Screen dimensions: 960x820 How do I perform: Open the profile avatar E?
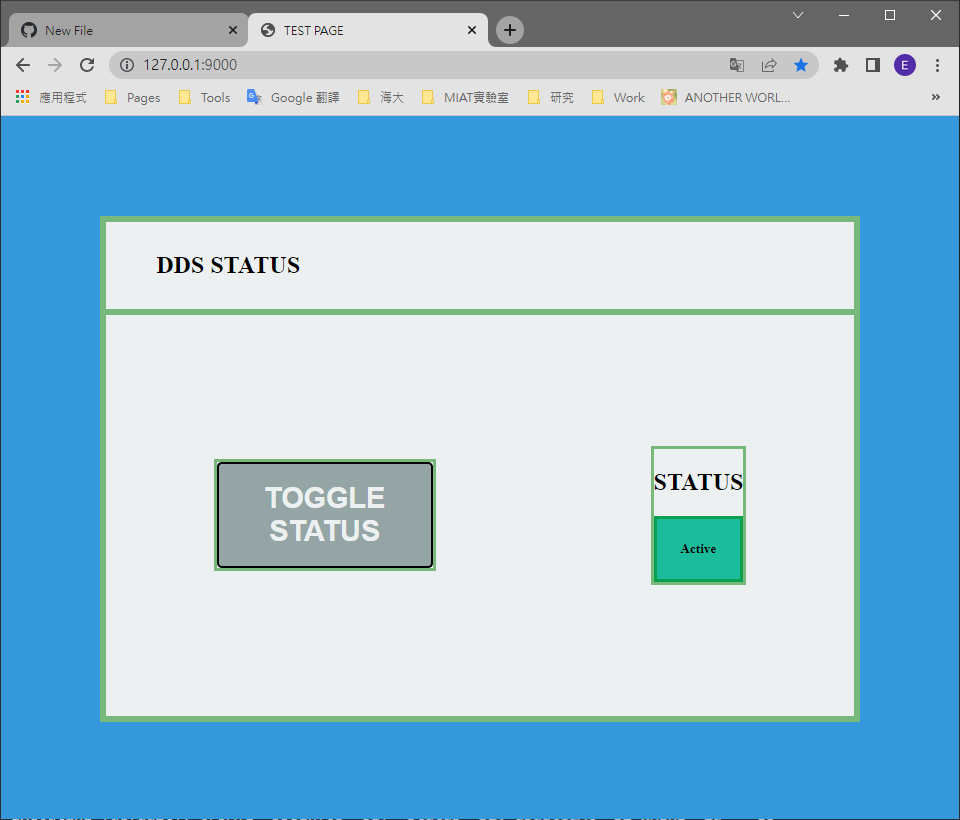tap(905, 65)
